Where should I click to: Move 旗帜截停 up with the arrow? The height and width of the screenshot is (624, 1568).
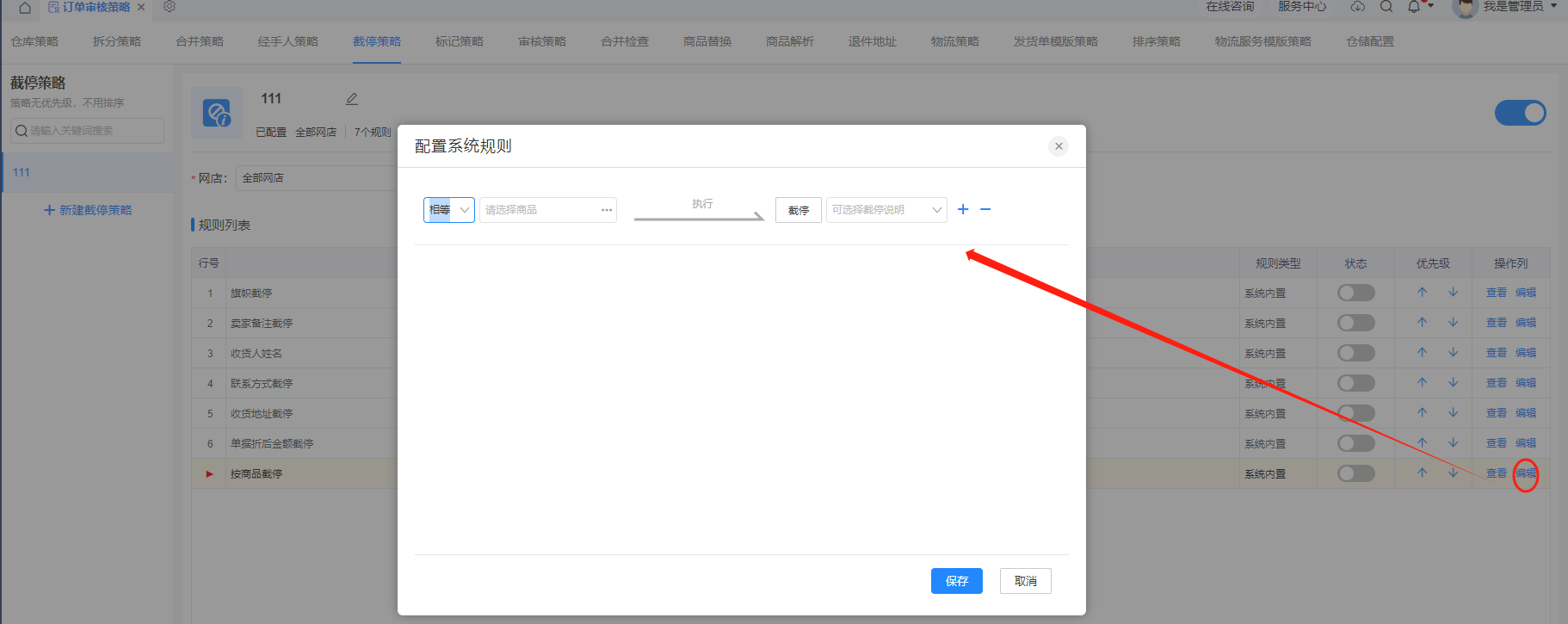pyautogui.click(x=1423, y=293)
